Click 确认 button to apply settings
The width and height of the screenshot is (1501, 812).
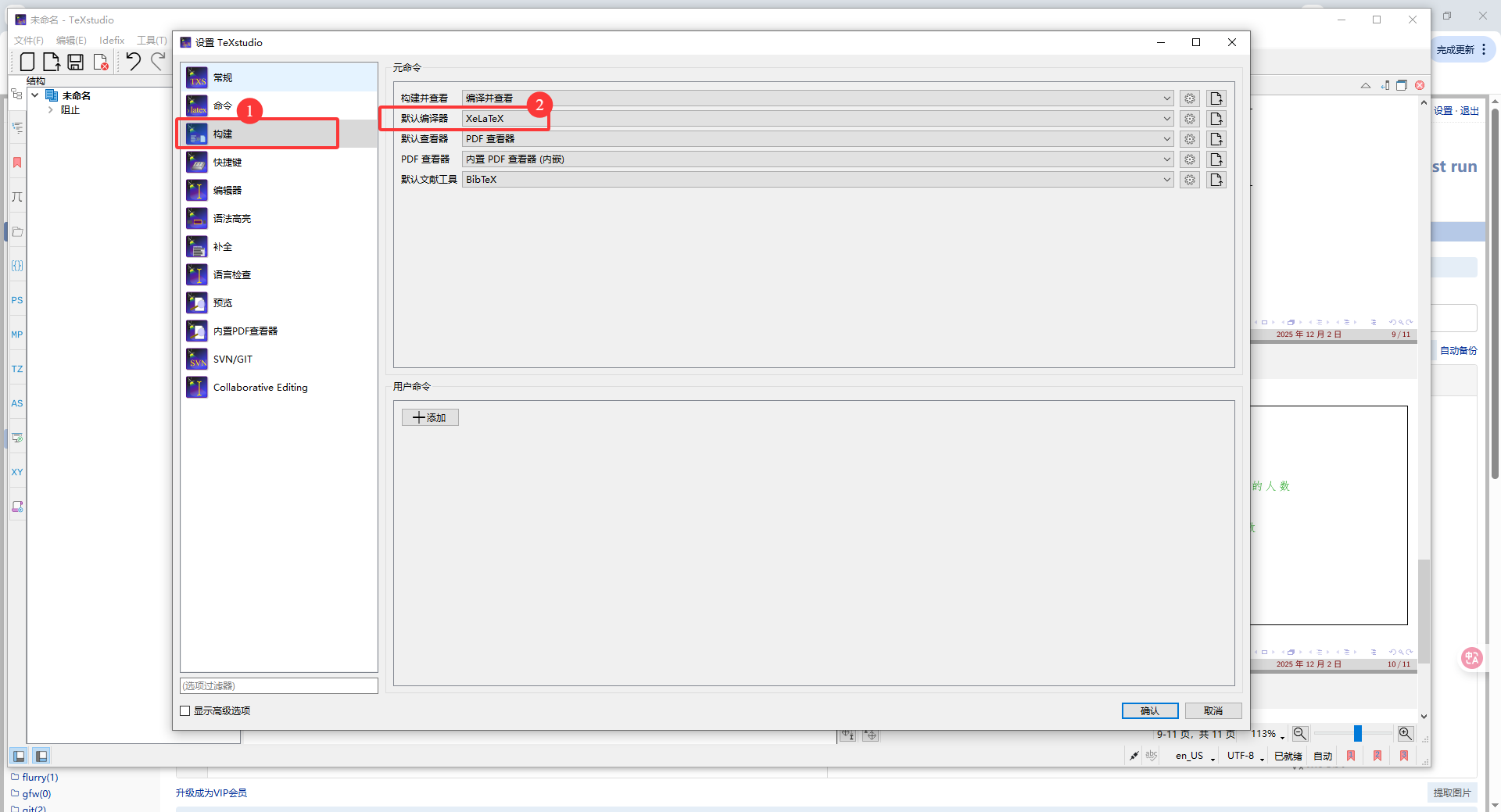click(1150, 710)
